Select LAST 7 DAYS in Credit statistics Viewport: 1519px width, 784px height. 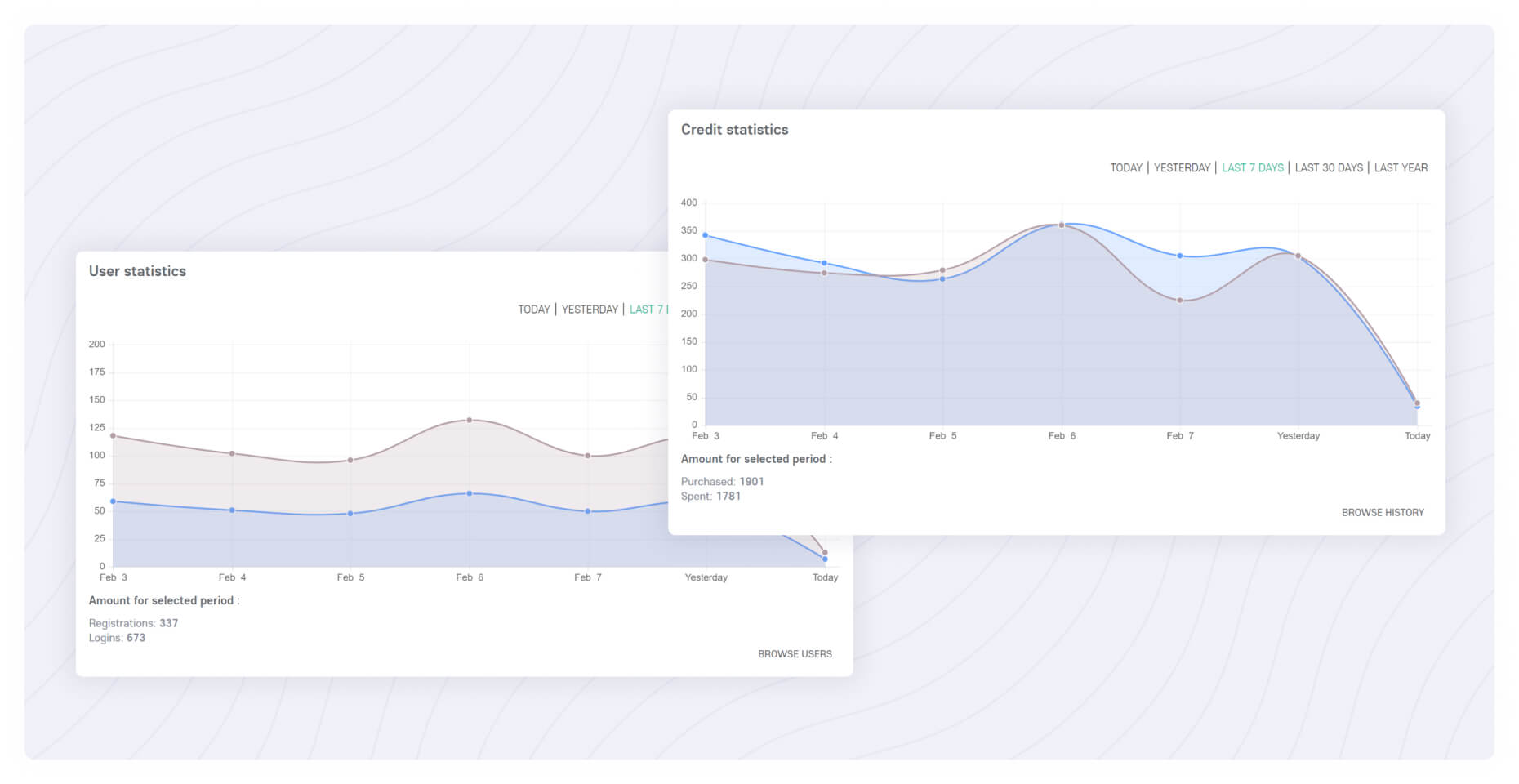pyautogui.click(x=1253, y=168)
